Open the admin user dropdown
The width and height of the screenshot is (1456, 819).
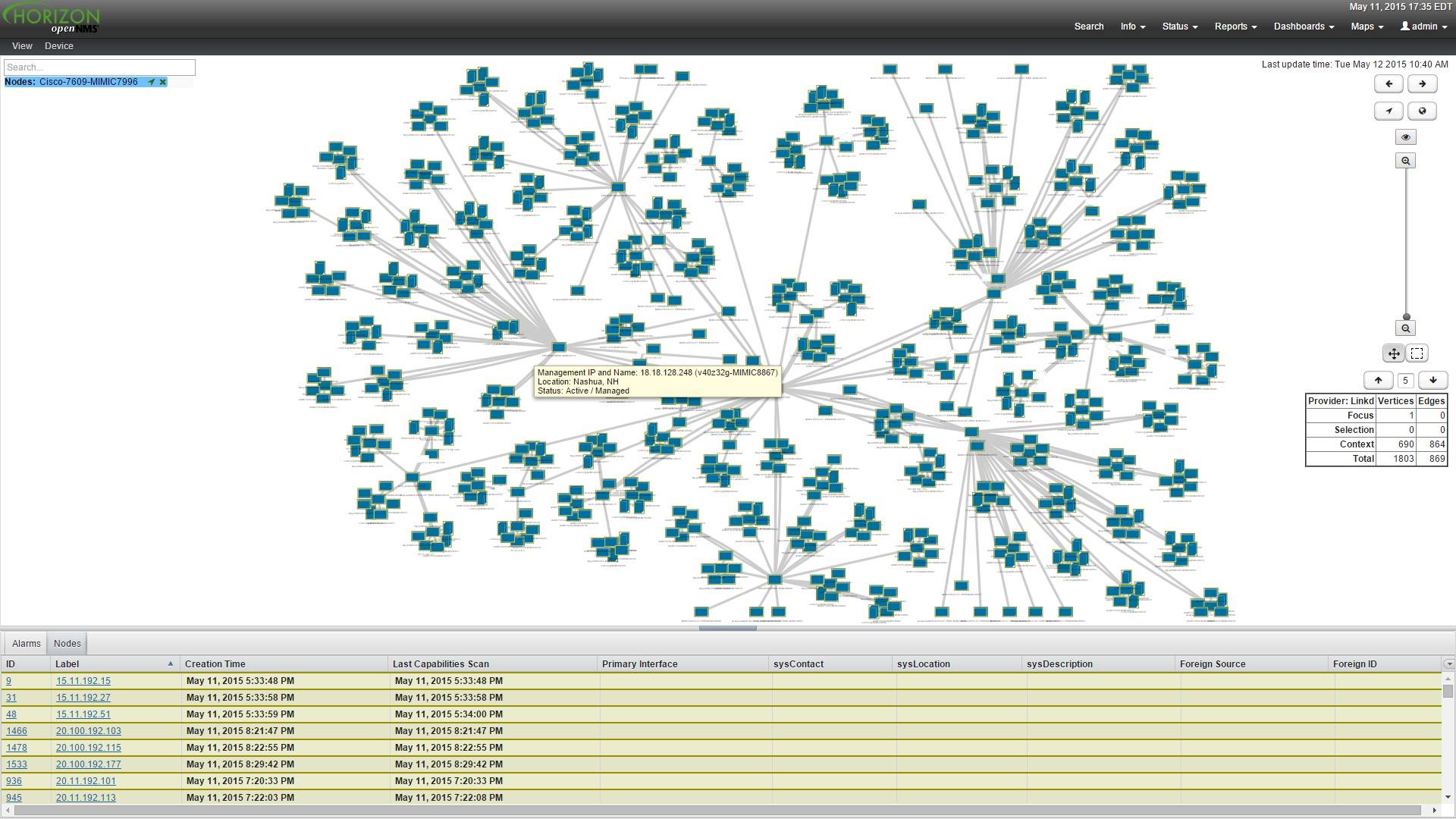[x=1423, y=27]
